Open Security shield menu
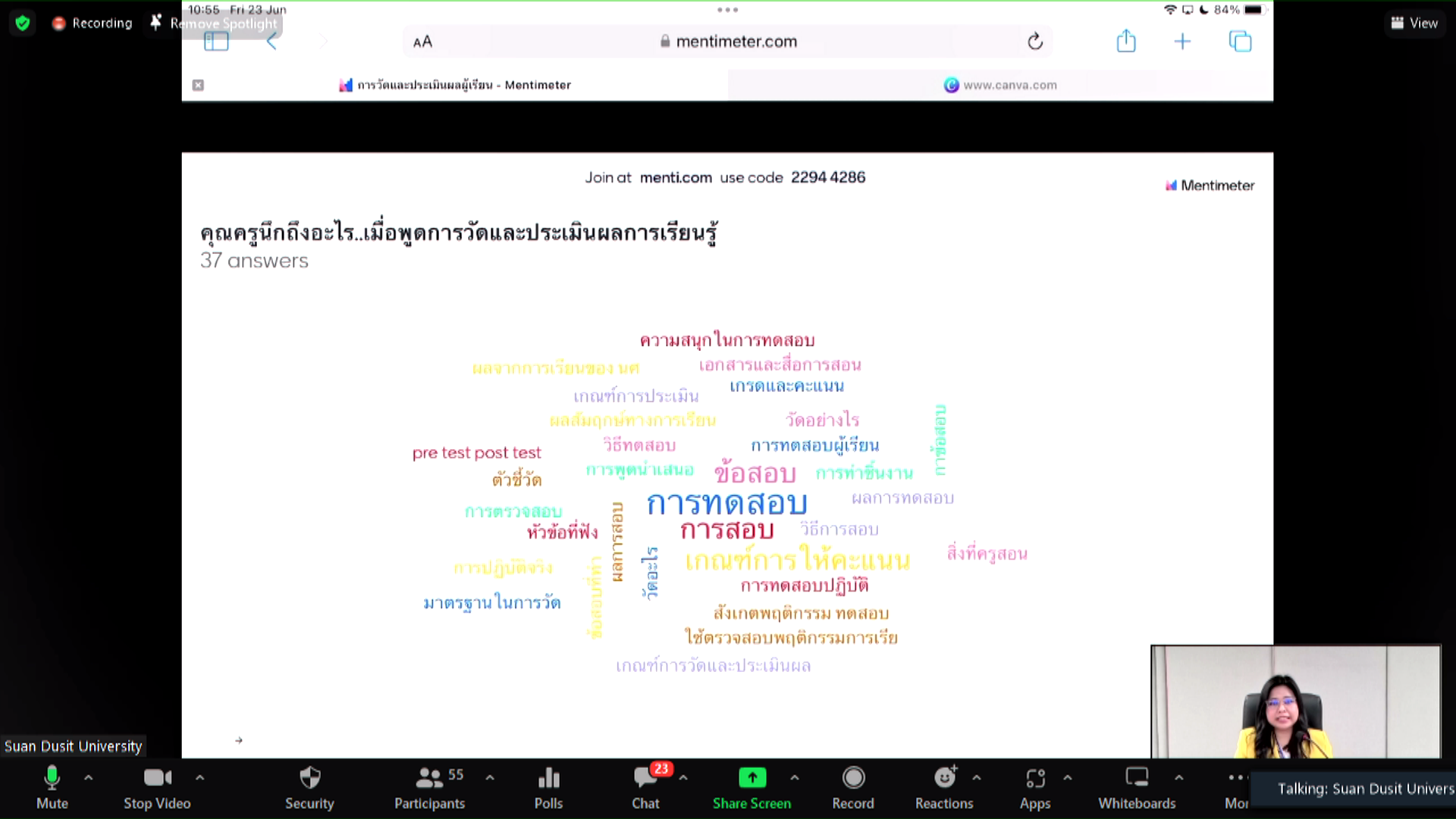This screenshot has width=1456, height=819. tap(309, 787)
